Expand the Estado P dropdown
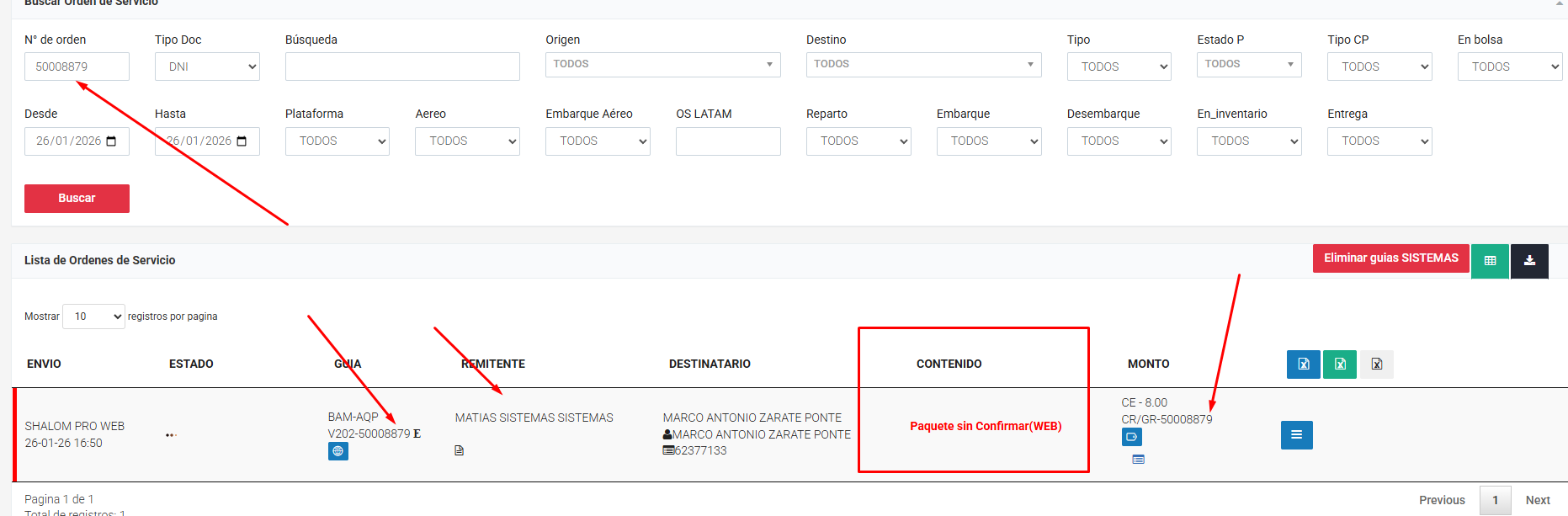 (1248, 65)
